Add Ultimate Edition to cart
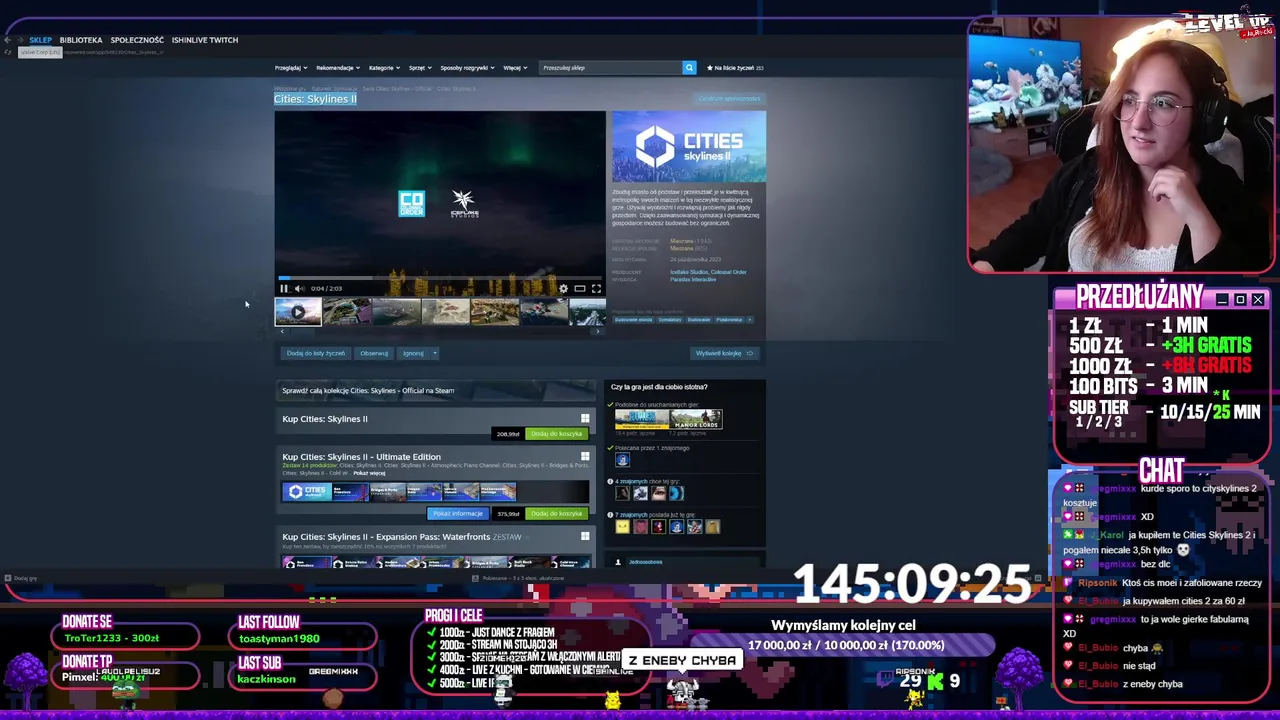 (x=557, y=514)
